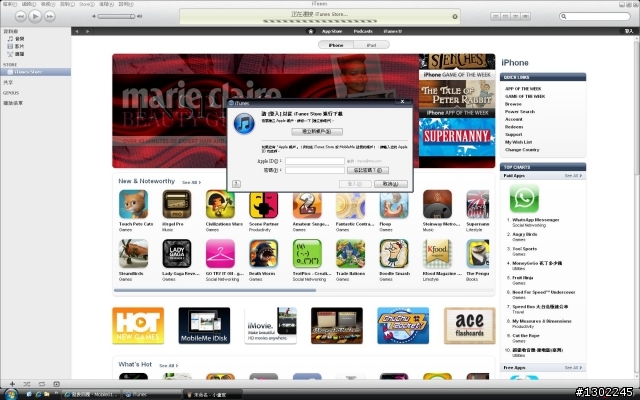The width and height of the screenshot is (640, 400).
Task: Cancel the iTunes sign-in dialog
Action: pos(391,184)
